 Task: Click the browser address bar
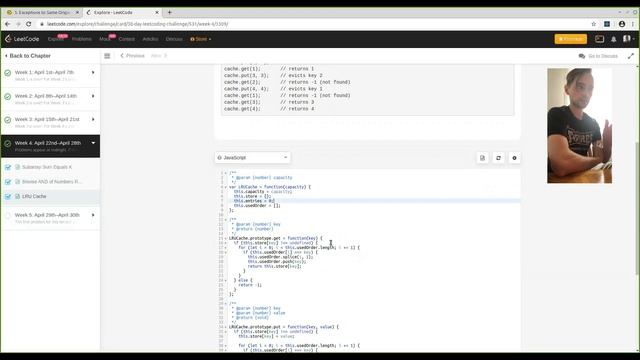(x=314, y=24)
